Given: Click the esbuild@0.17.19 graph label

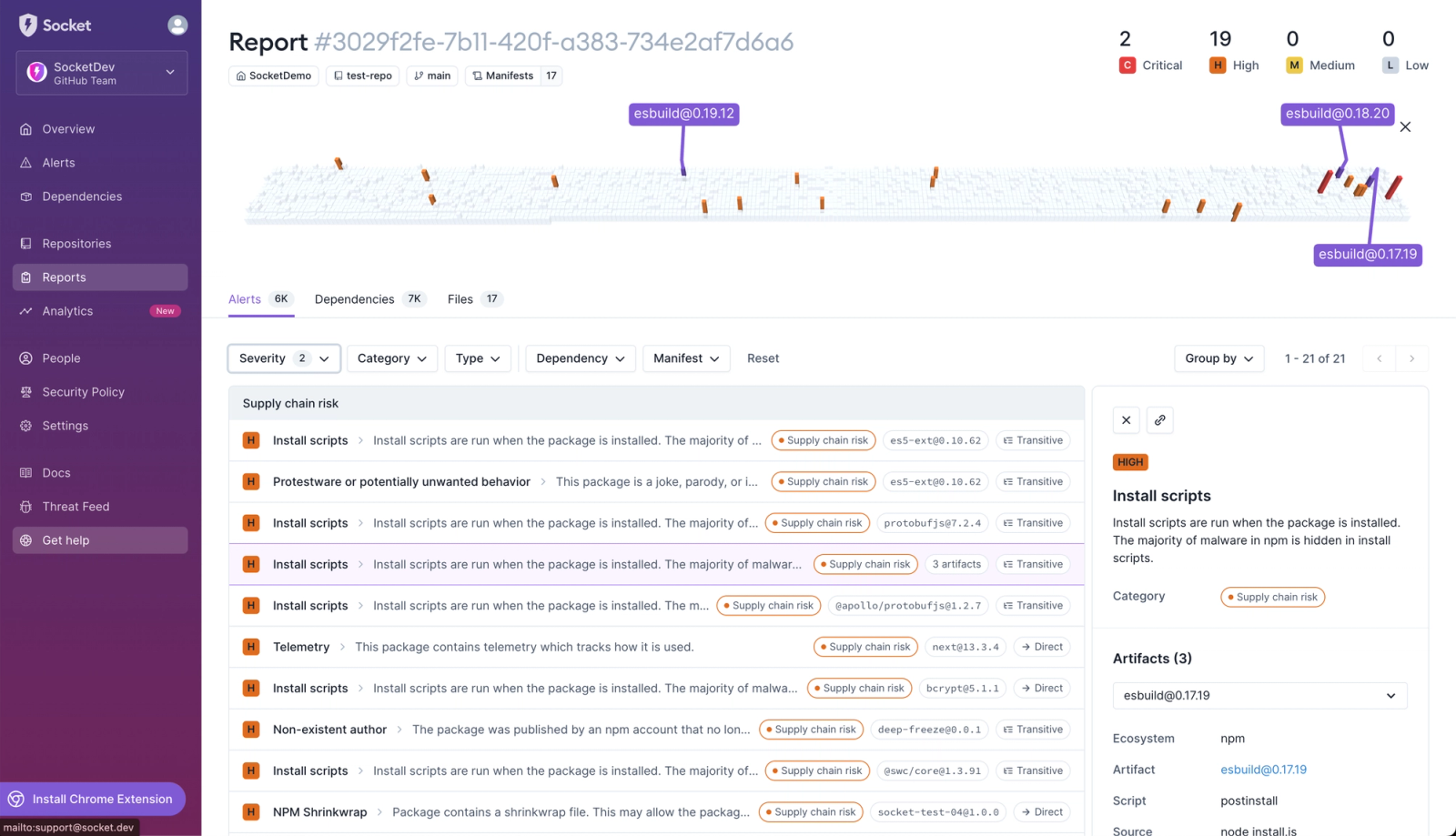Looking at the screenshot, I should 1368,255.
